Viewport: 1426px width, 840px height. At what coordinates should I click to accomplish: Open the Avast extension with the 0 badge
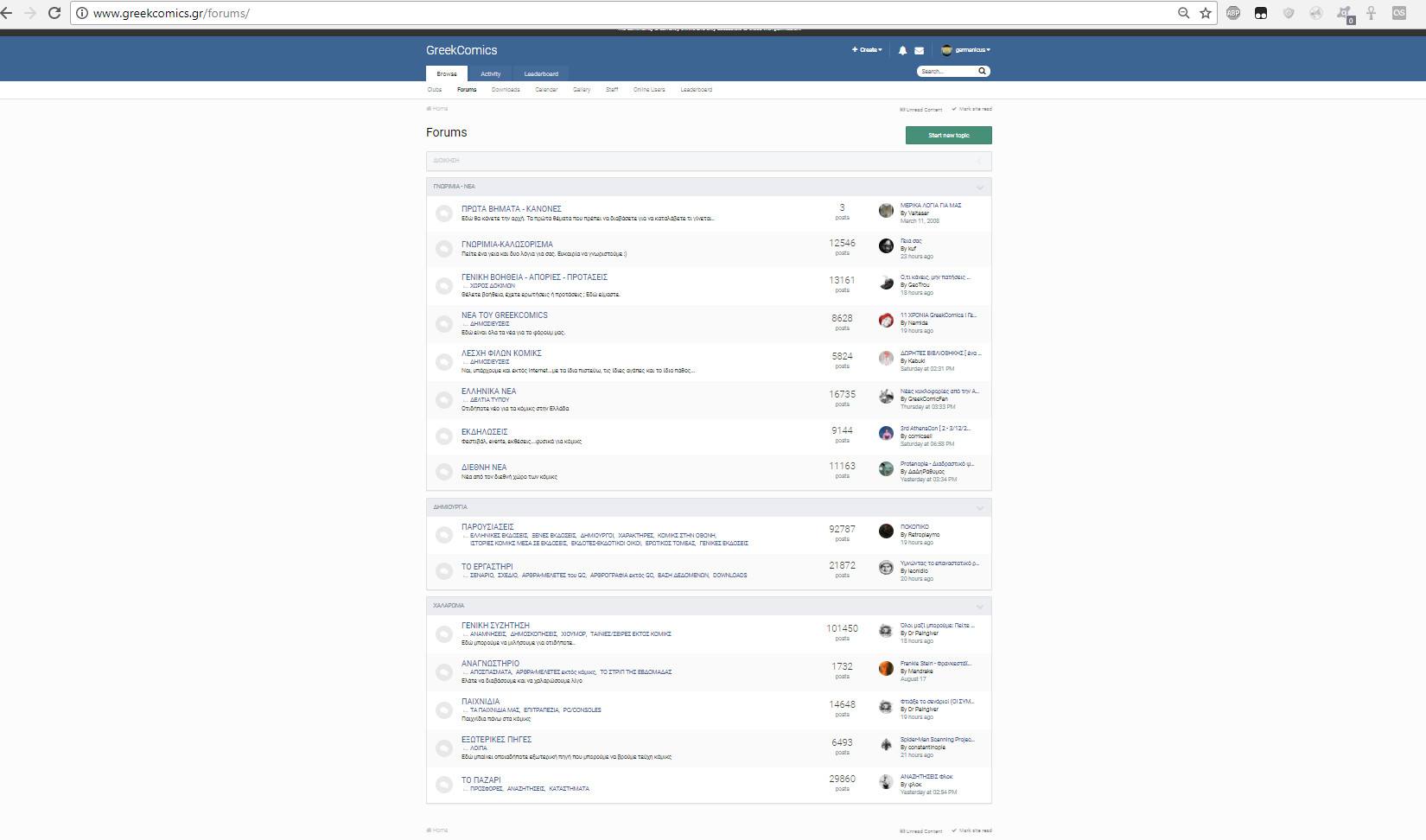pos(1345,14)
